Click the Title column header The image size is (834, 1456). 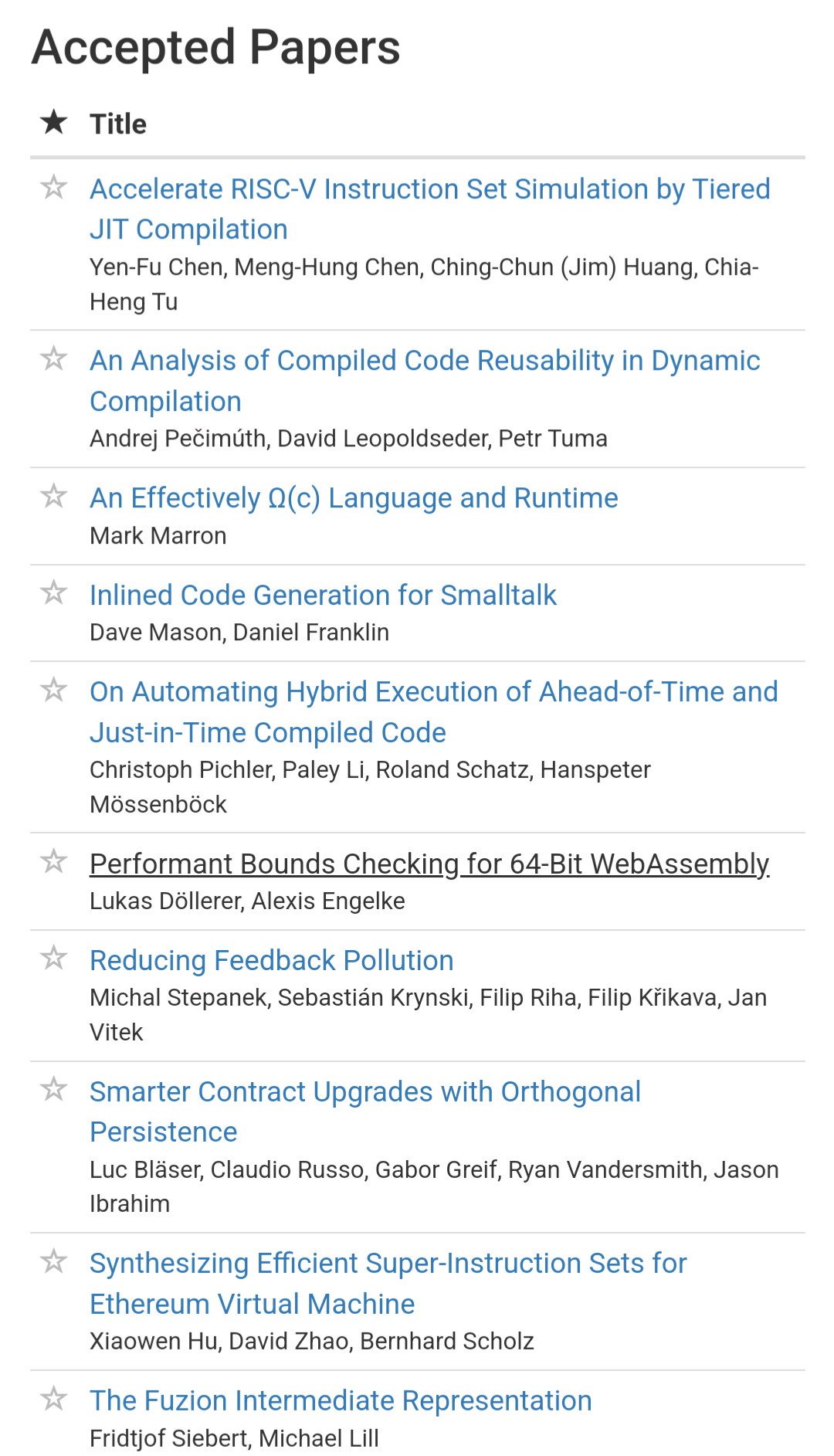pos(118,124)
